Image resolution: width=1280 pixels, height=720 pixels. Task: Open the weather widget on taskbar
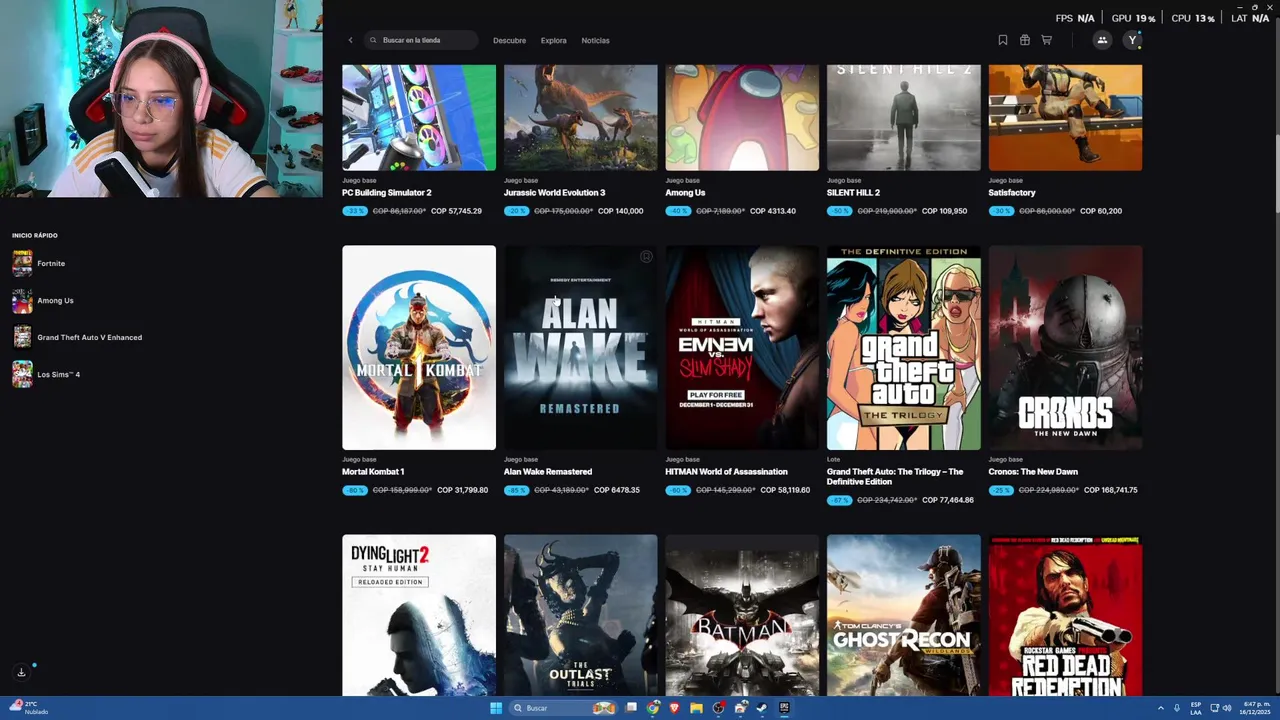[30, 708]
